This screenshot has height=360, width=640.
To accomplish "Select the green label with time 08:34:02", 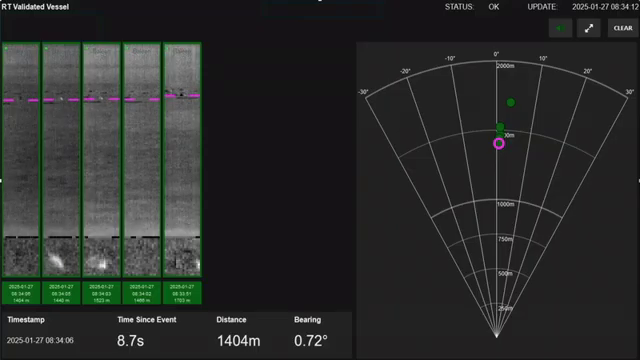I will point(142,293).
